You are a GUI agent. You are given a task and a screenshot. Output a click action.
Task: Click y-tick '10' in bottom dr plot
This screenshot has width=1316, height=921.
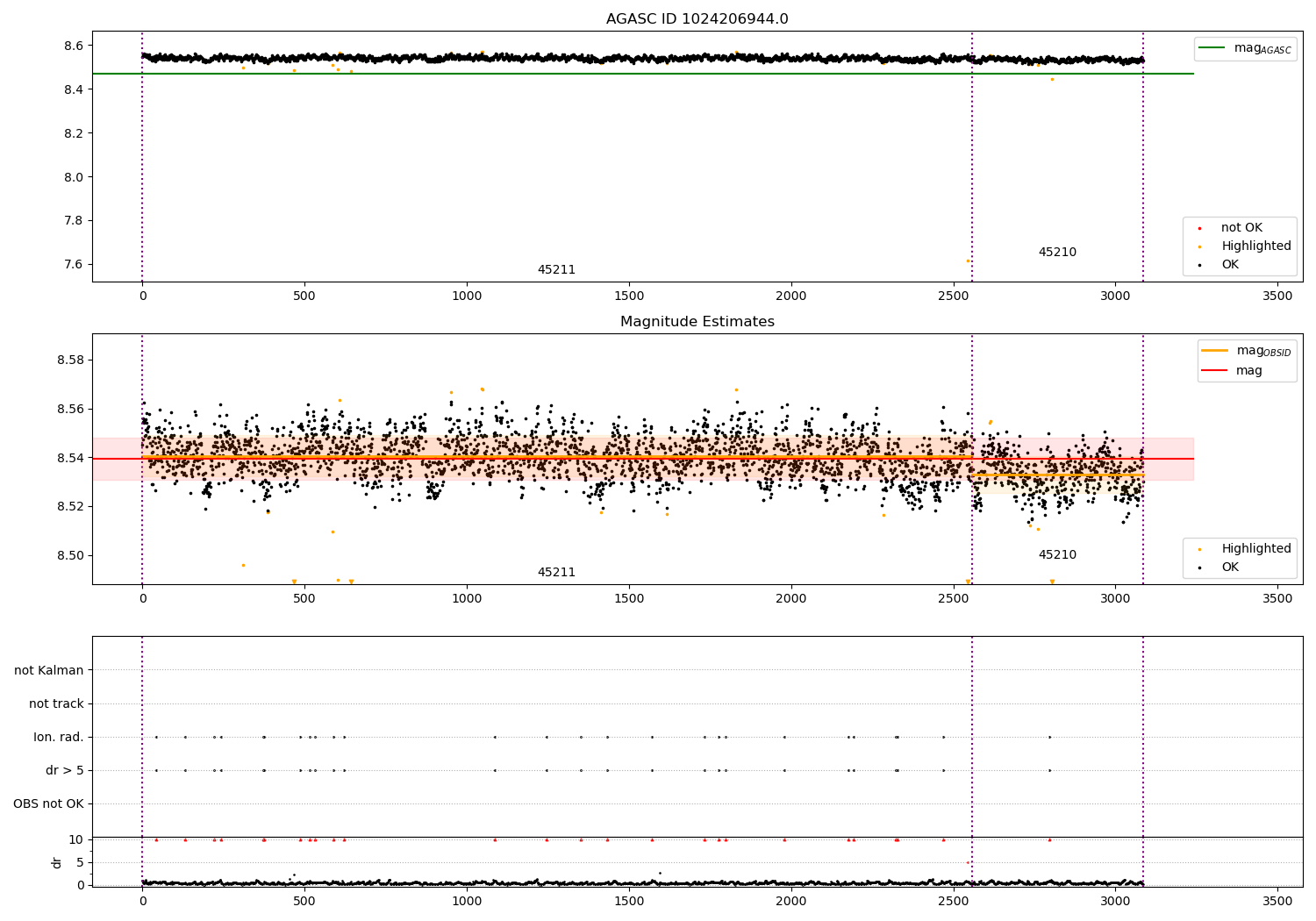(76, 840)
